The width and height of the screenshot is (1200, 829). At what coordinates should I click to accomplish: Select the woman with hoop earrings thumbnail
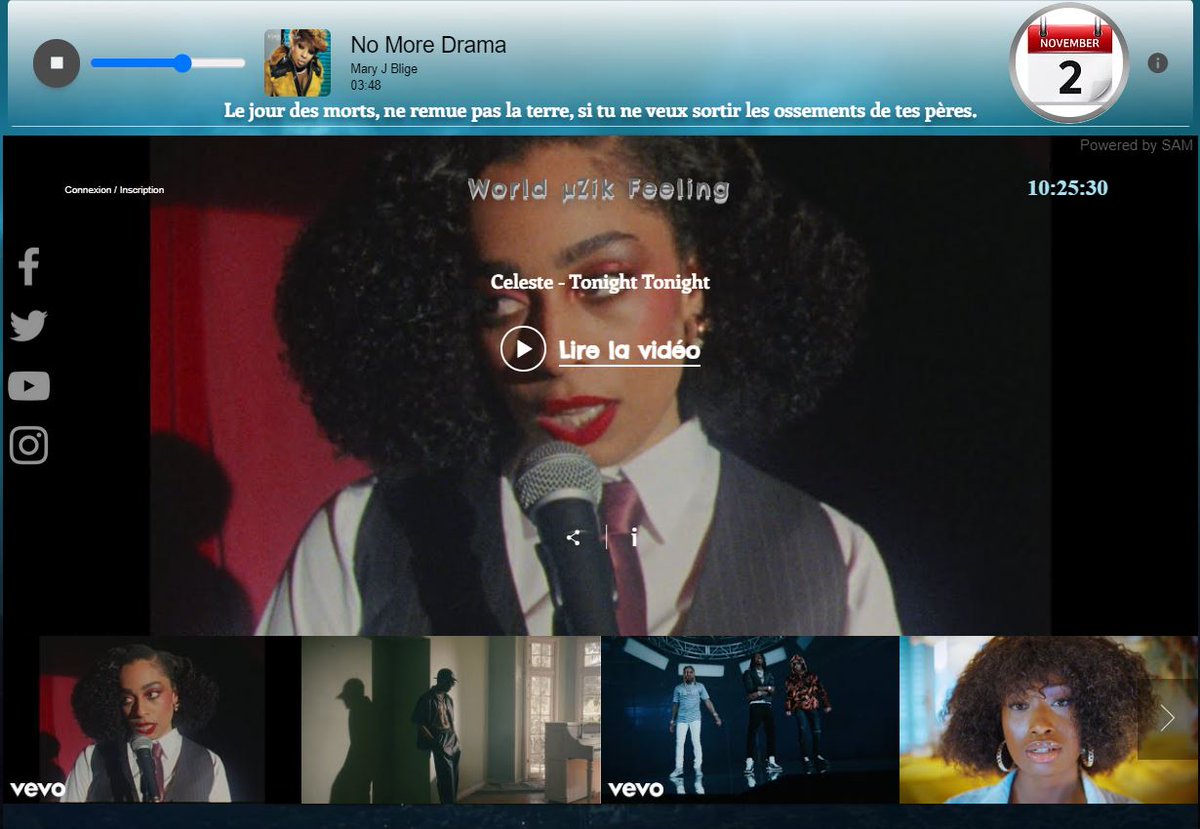point(1048,720)
